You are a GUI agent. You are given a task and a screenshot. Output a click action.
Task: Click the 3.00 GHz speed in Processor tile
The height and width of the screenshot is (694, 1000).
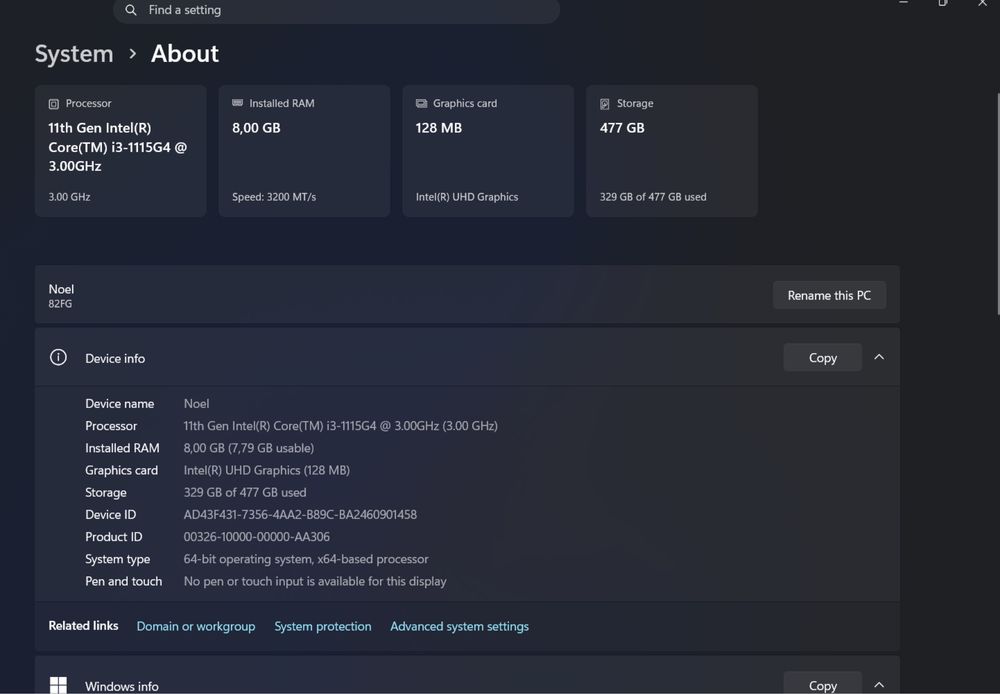coord(70,197)
